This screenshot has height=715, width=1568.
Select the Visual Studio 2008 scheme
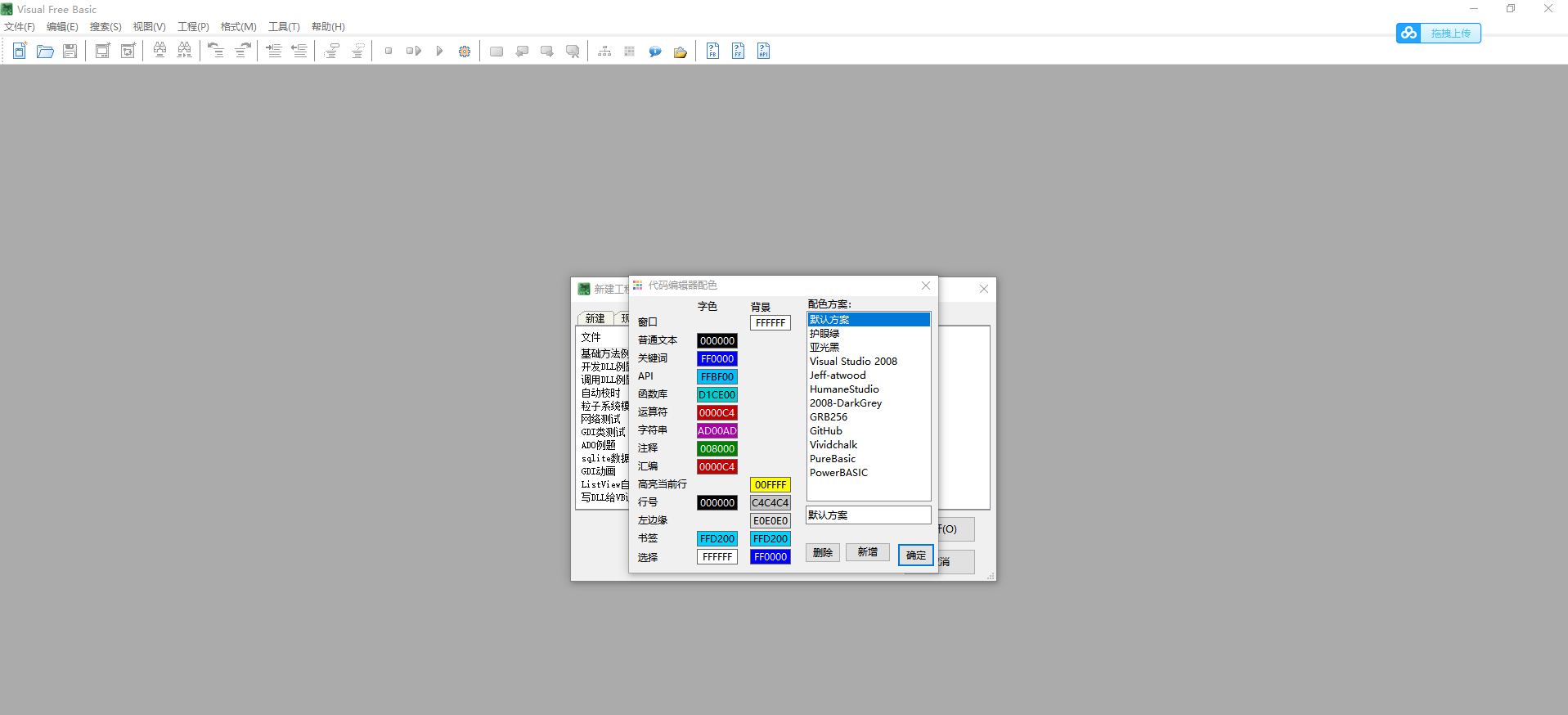[x=869, y=362]
